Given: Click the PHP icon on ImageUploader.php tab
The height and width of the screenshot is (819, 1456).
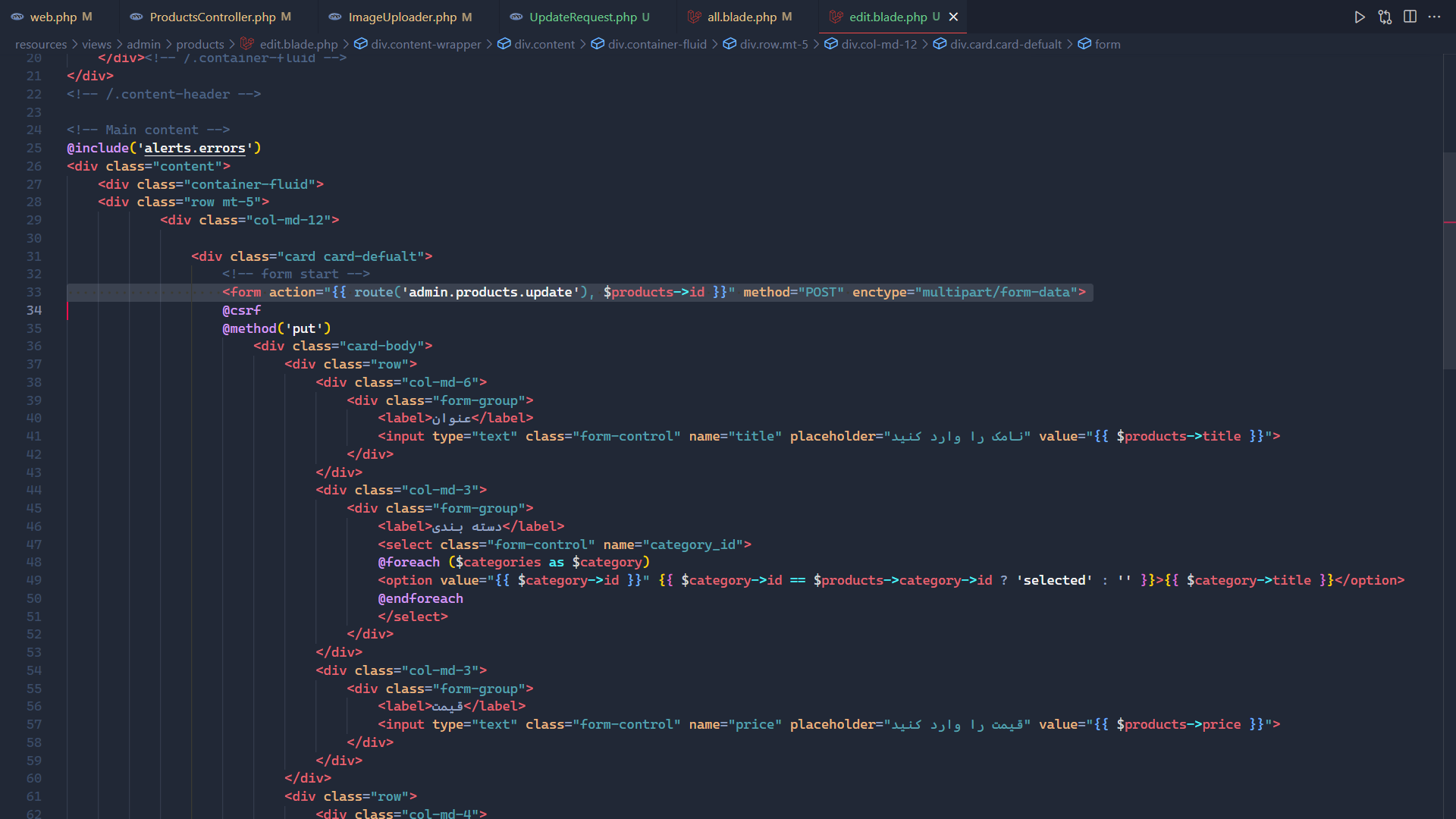Looking at the screenshot, I should 334,17.
